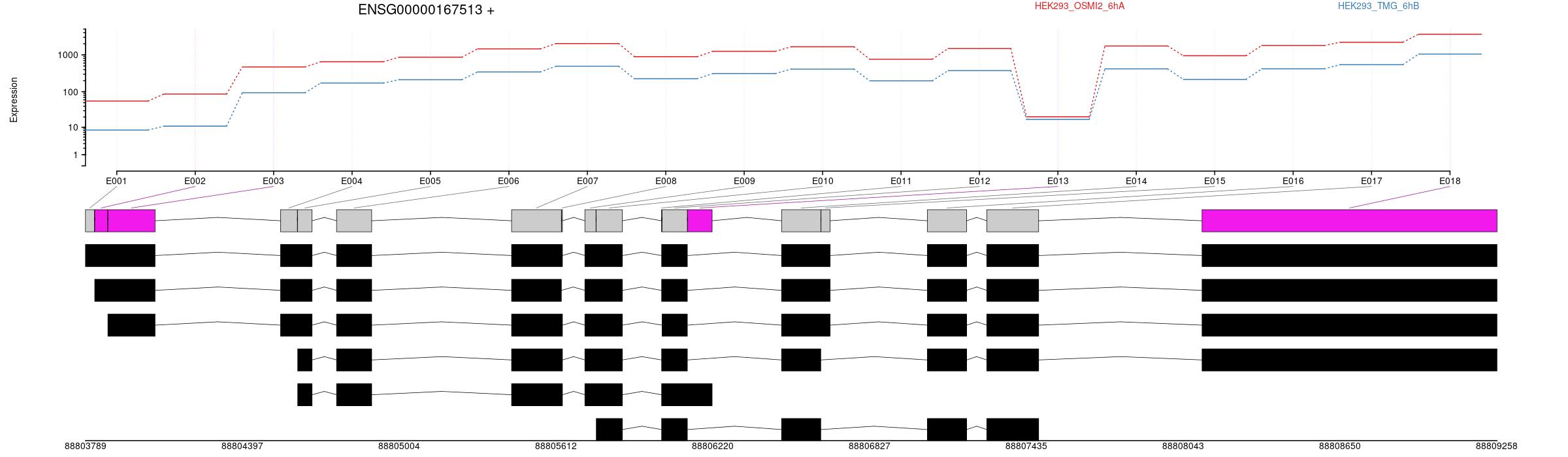The image size is (1568, 457).
Task: Click genomic coordinate 88807435
Action: coord(1026,447)
